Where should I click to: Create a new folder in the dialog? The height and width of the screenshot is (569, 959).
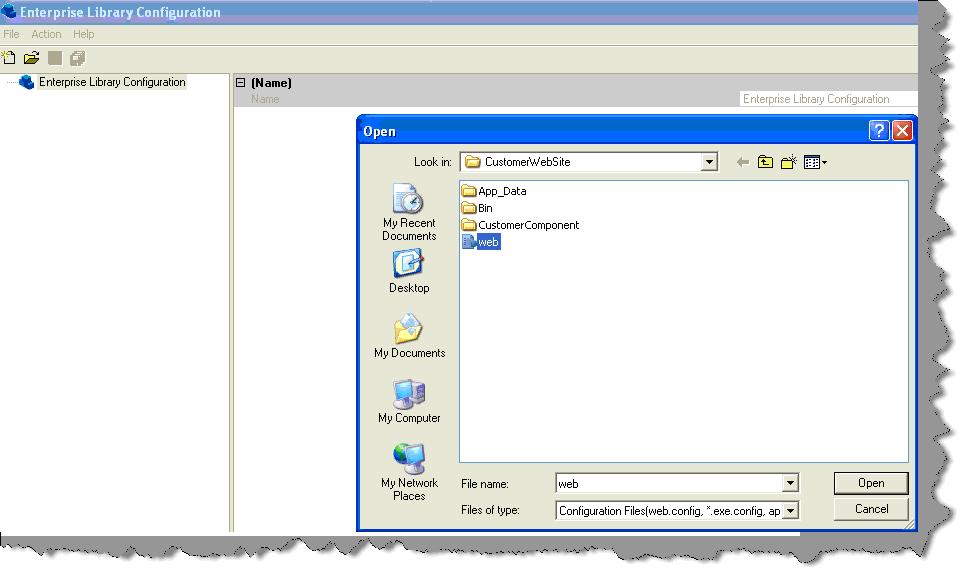tap(788, 162)
